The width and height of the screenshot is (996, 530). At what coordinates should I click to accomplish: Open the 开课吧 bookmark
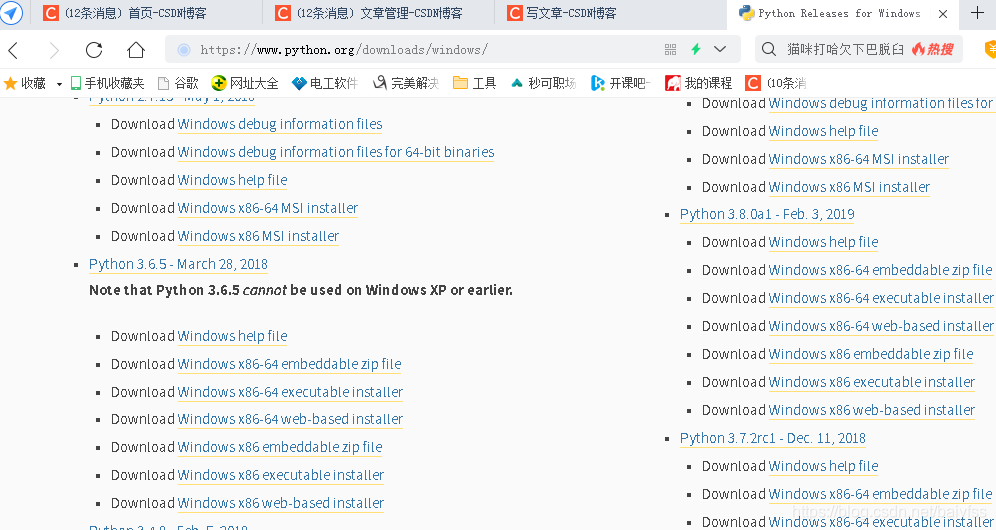coord(621,83)
